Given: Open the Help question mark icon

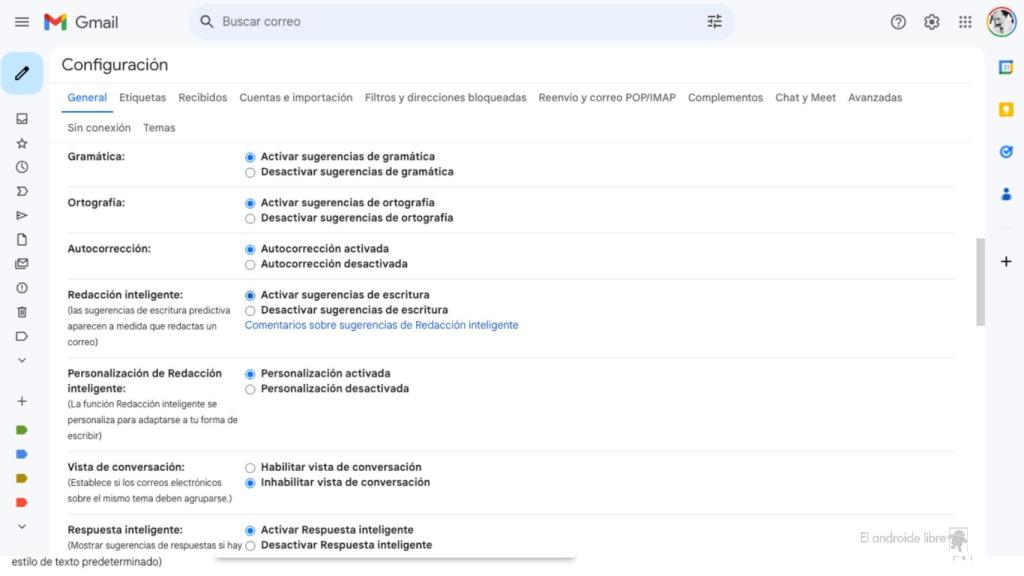Looking at the screenshot, I should [898, 22].
